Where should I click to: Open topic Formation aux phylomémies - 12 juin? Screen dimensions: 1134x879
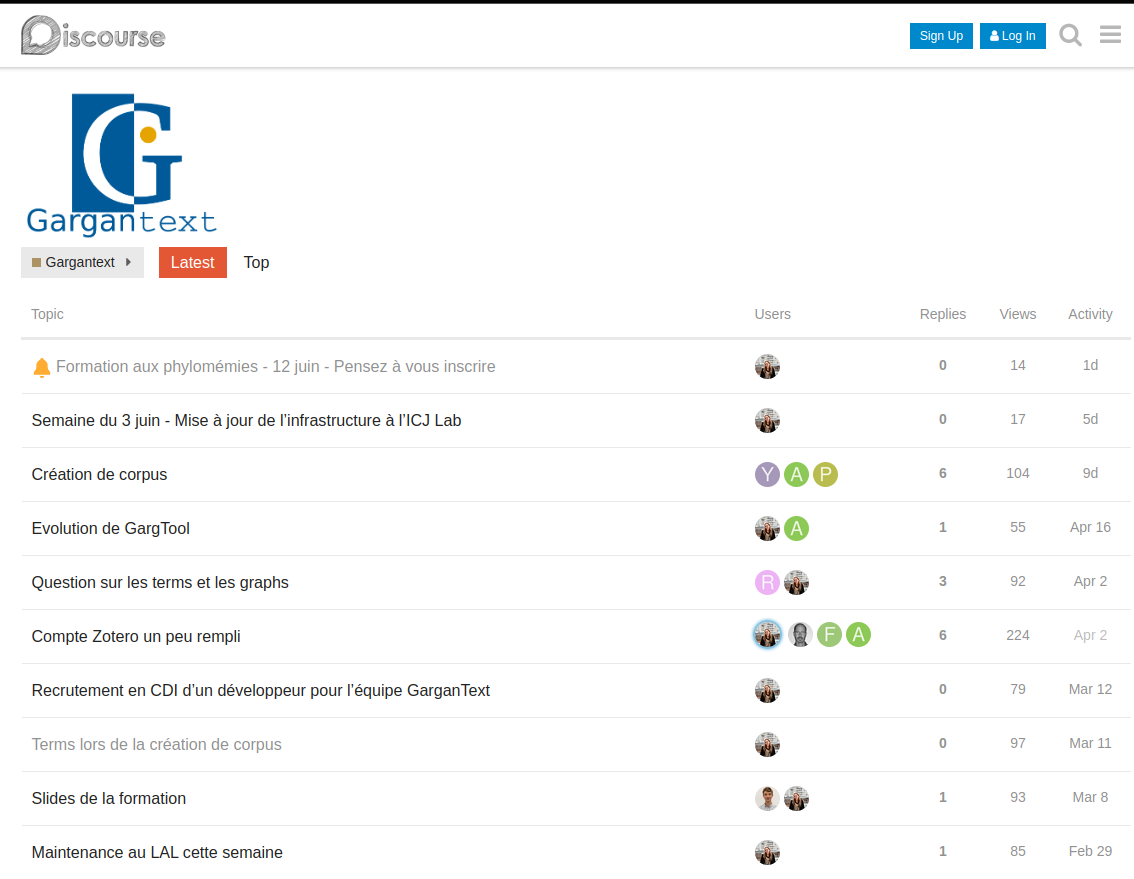click(x=276, y=367)
